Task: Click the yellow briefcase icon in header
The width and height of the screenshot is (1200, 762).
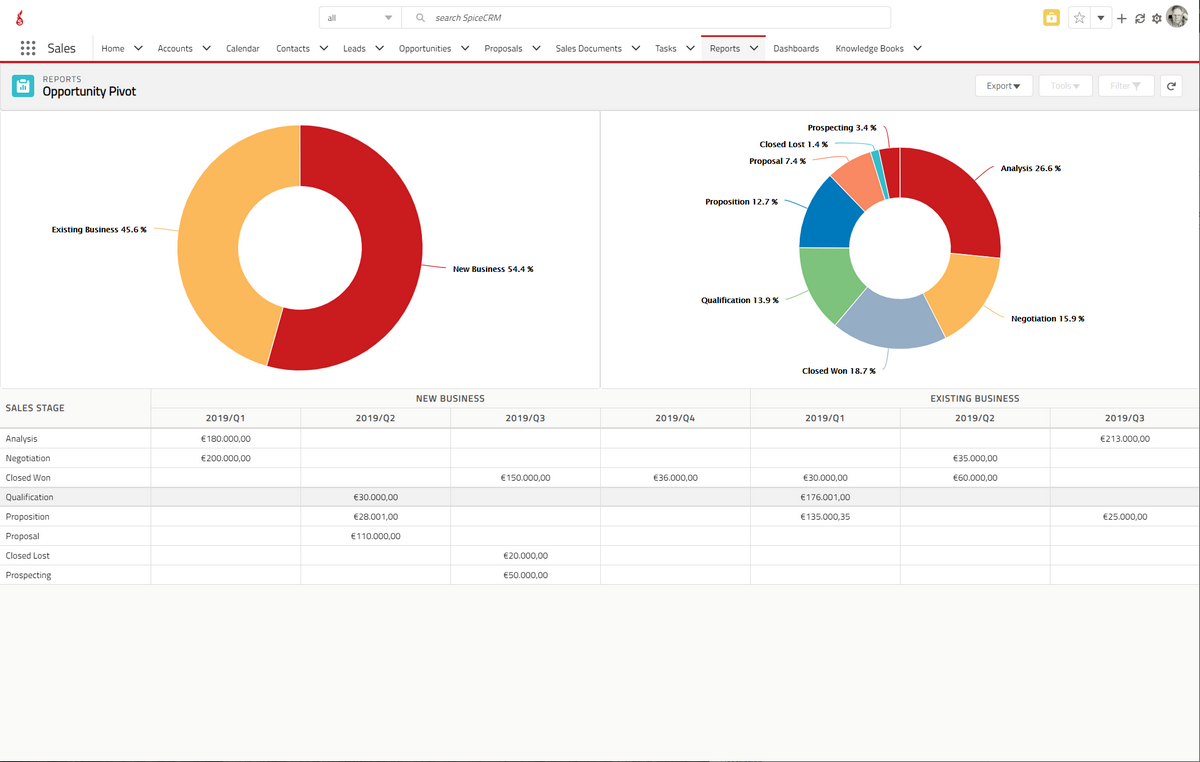Action: [1051, 18]
